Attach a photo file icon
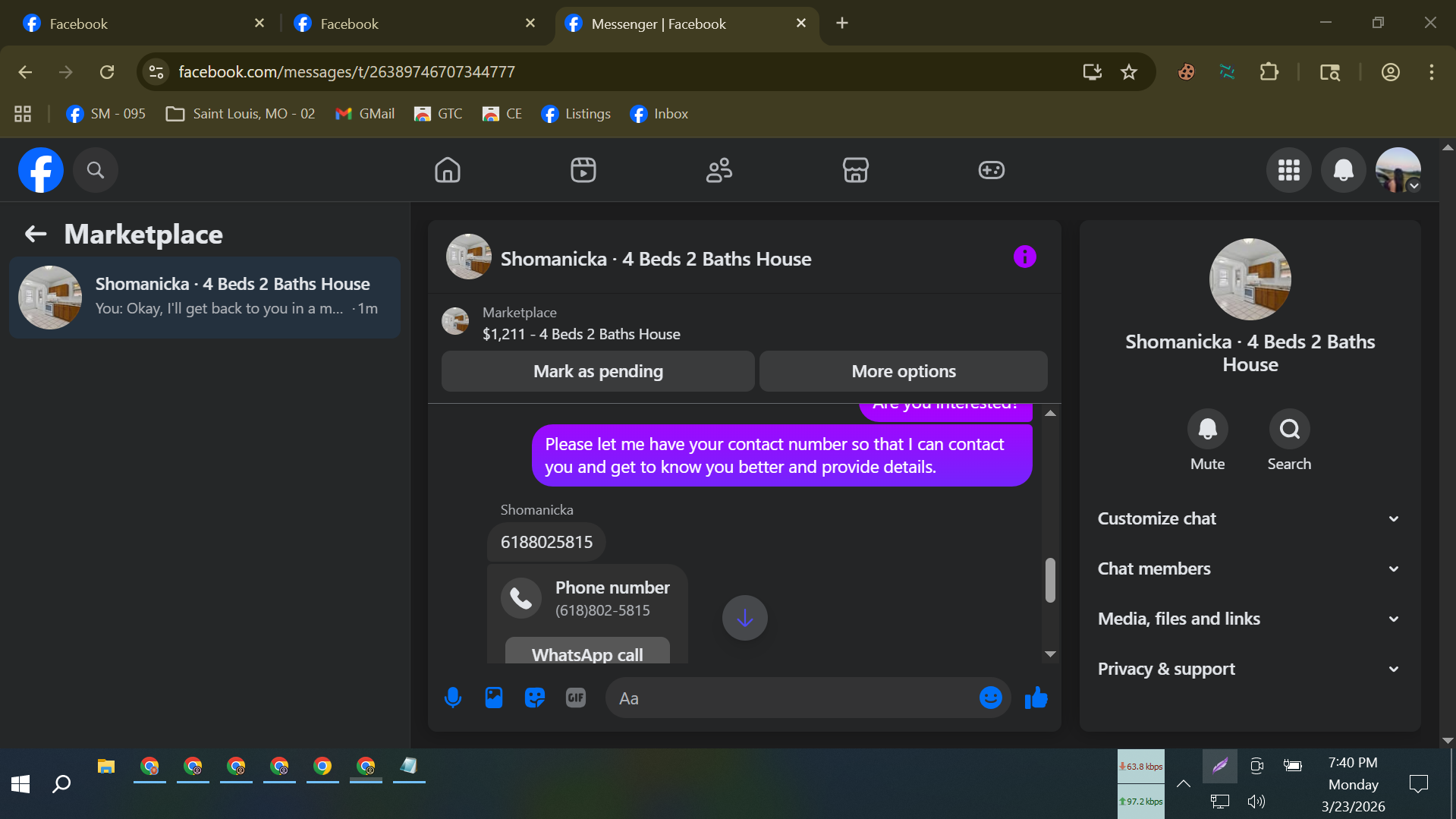Viewport: 1456px width, 819px height. tap(494, 698)
